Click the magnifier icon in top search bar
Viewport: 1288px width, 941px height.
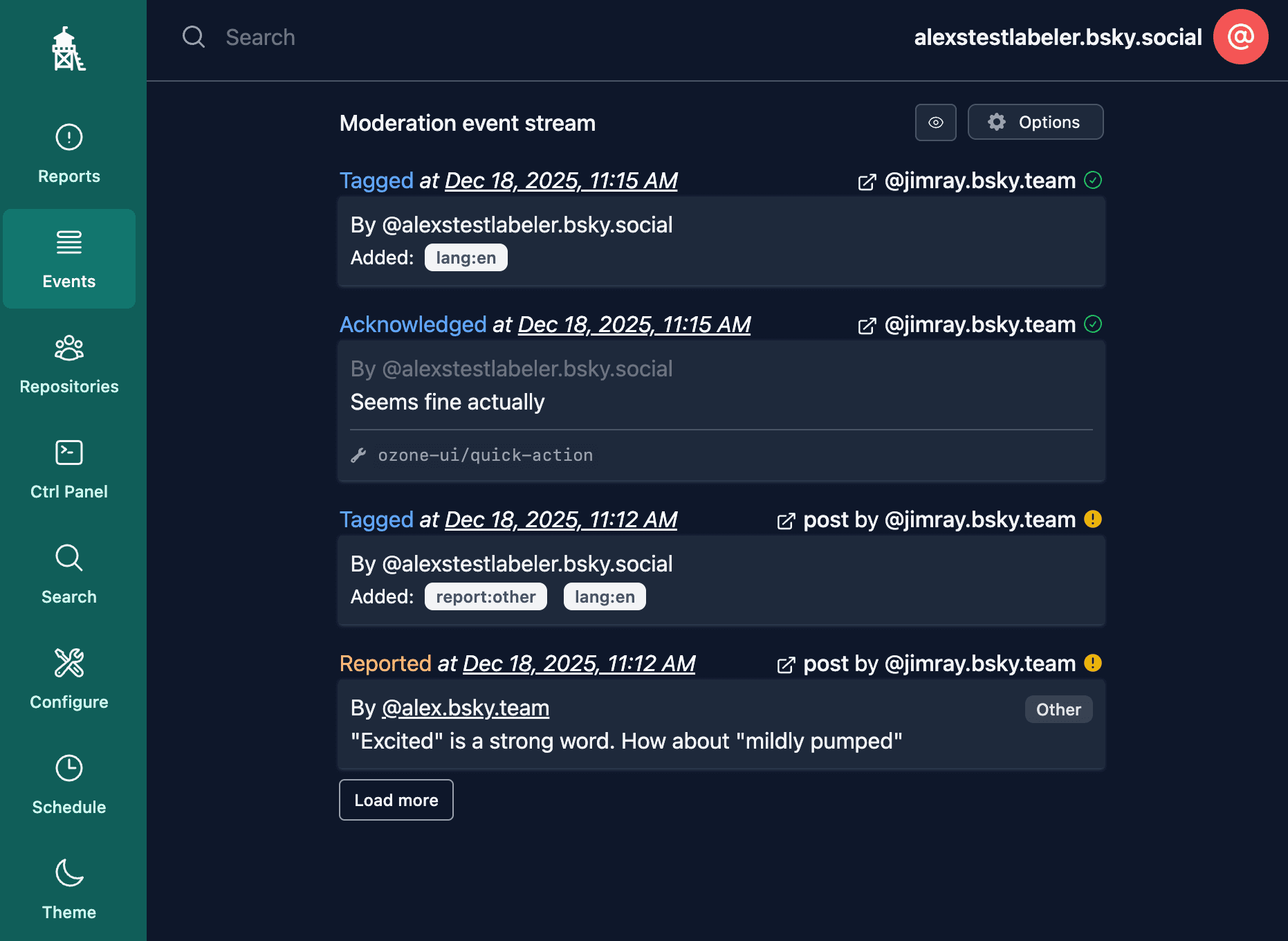194,37
